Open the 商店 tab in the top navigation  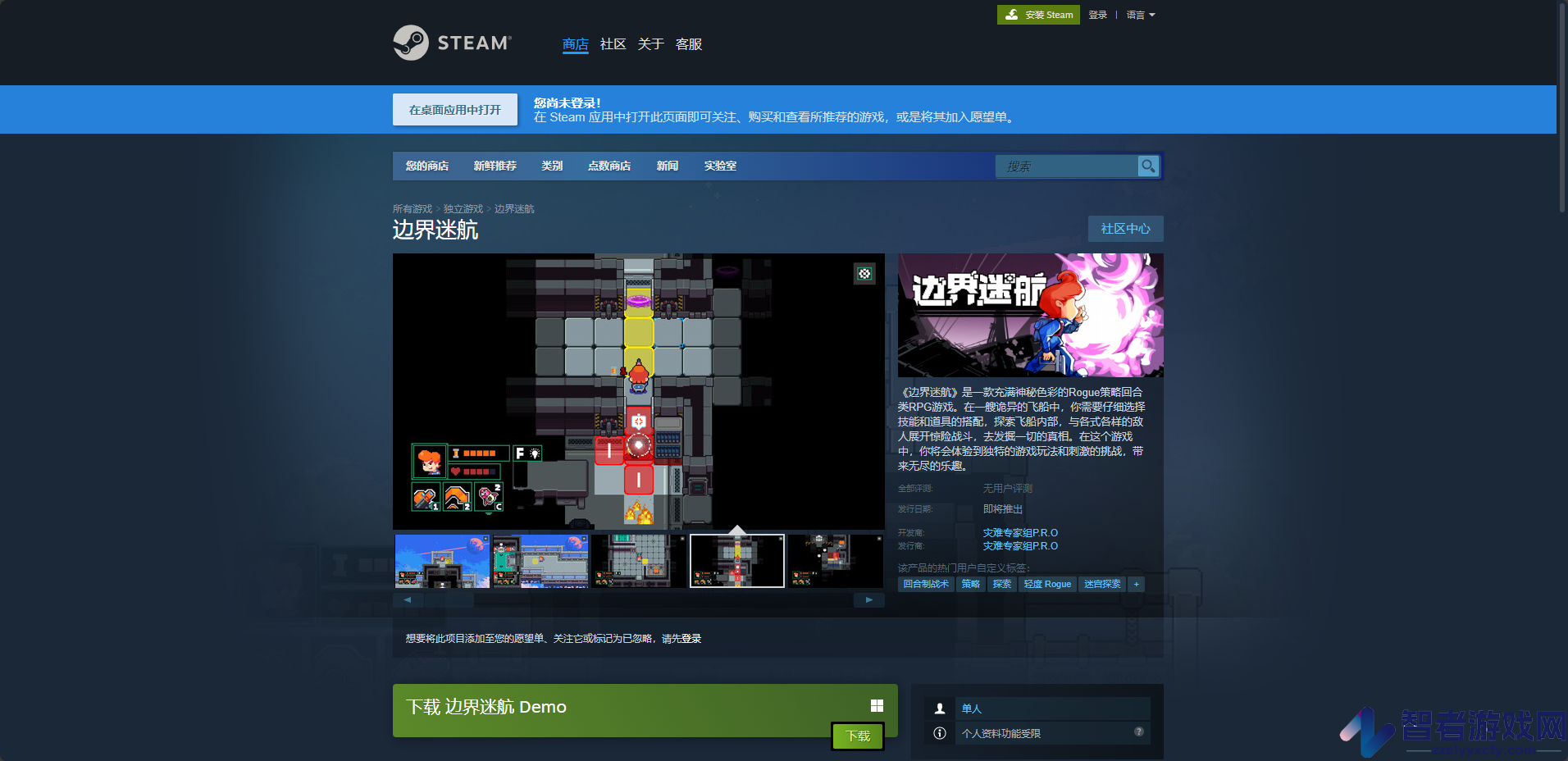[576, 44]
